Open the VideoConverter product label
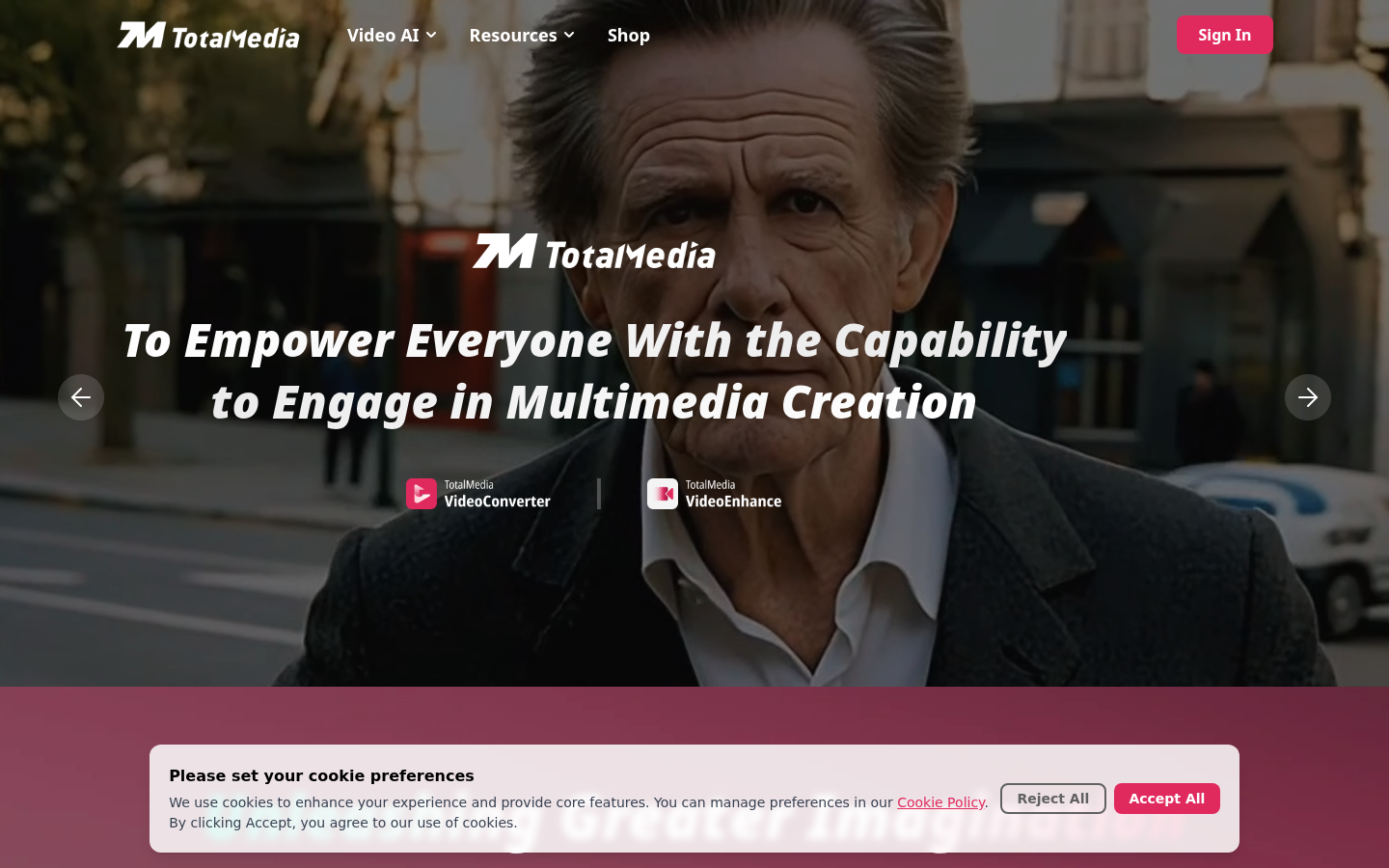Viewport: 1389px width, 868px height. (x=498, y=494)
